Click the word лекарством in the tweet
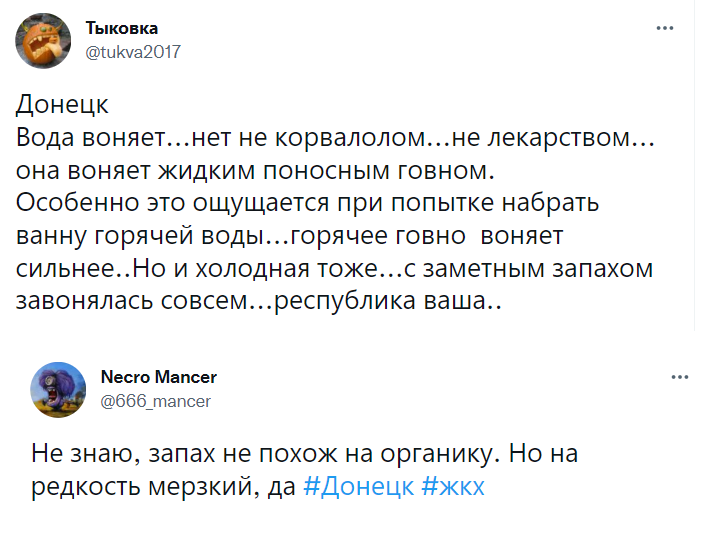This screenshot has height=560, width=711. (x=560, y=137)
